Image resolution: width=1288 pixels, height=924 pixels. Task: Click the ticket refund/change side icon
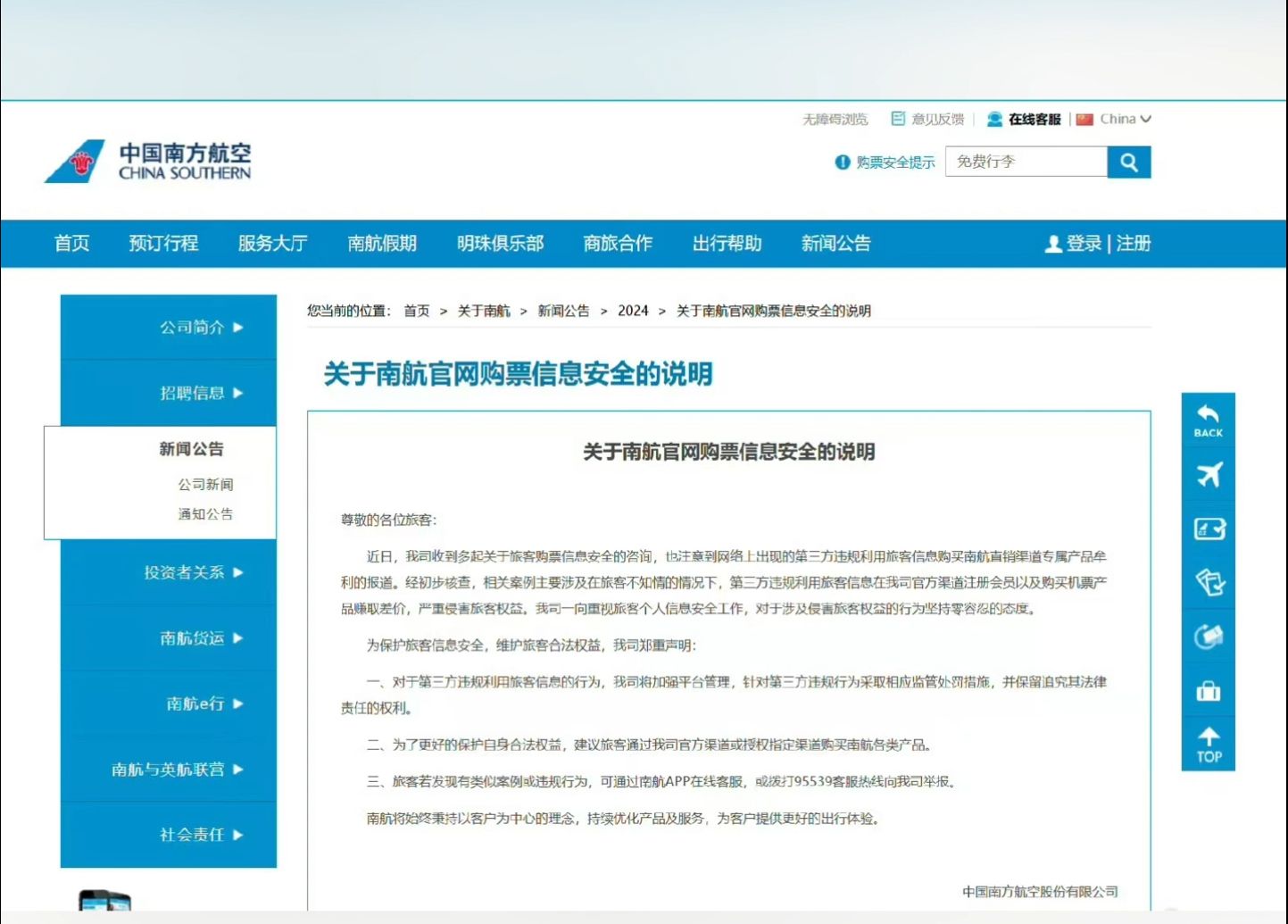pyautogui.click(x=1208, y=637)
